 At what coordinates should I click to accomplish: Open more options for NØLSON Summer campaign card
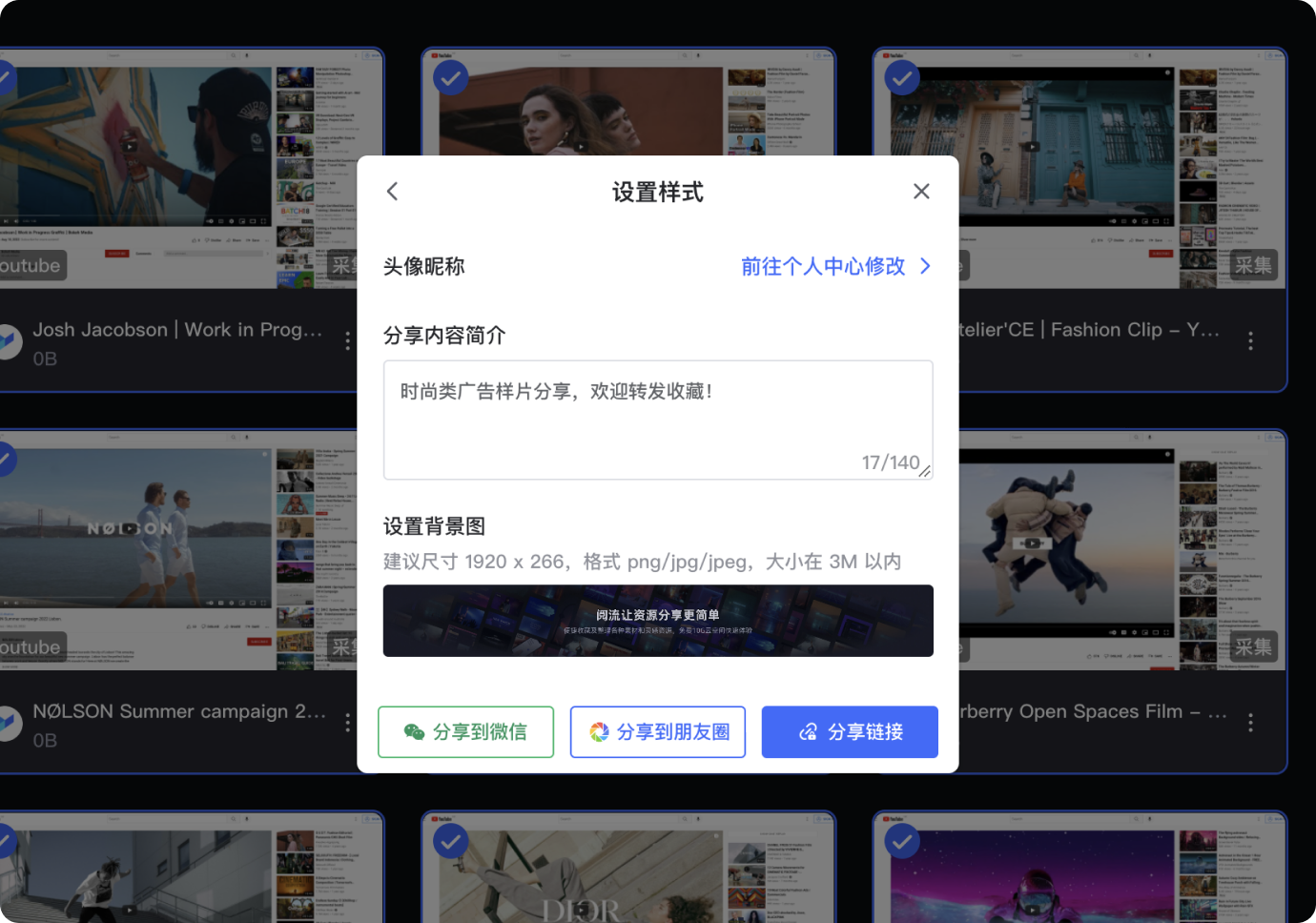click(347, 723)
